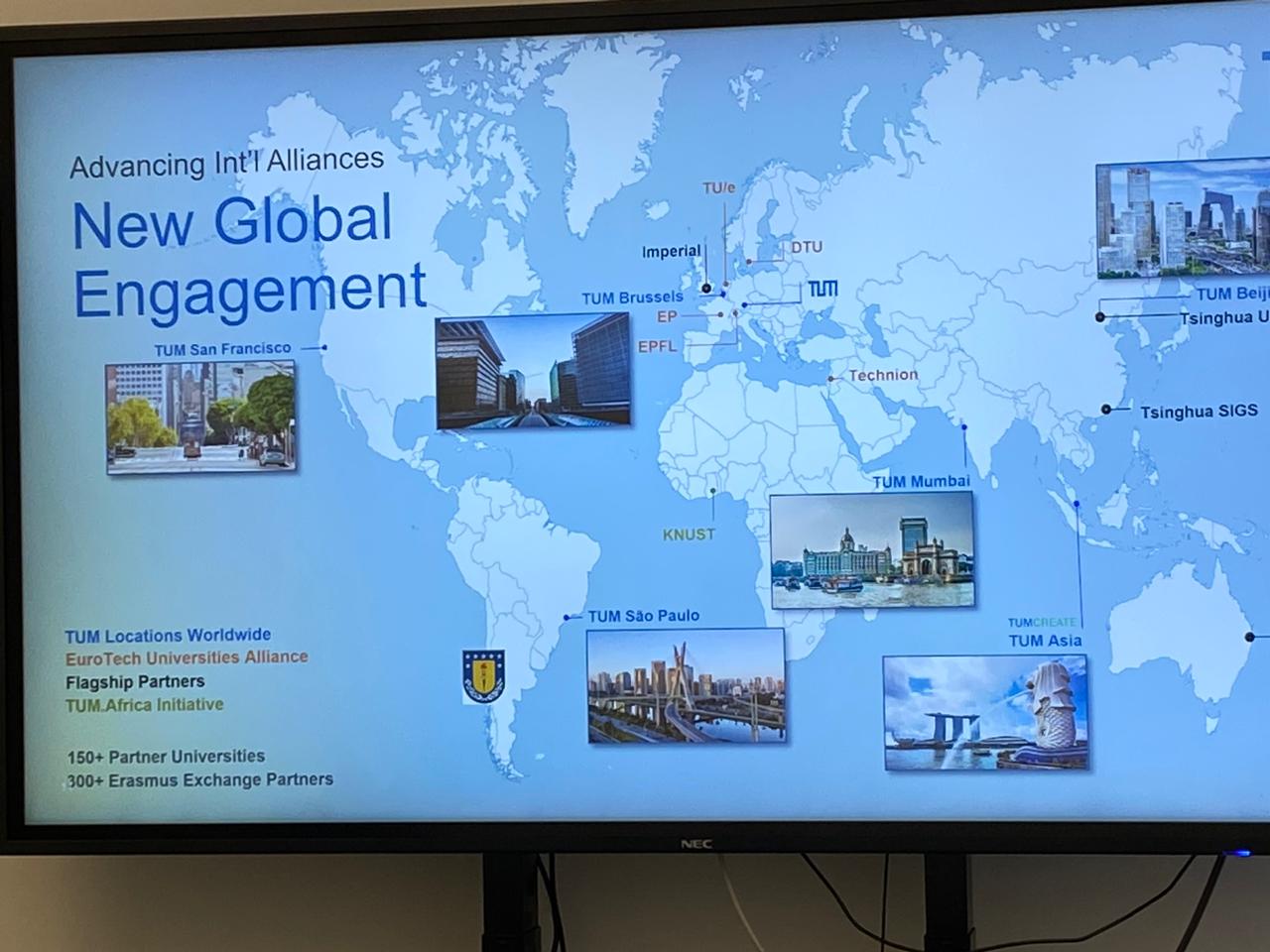Viewport: 1270px width, 952px height.
Task: Open the TUM Brussels building photo
Action: (533, 371)
